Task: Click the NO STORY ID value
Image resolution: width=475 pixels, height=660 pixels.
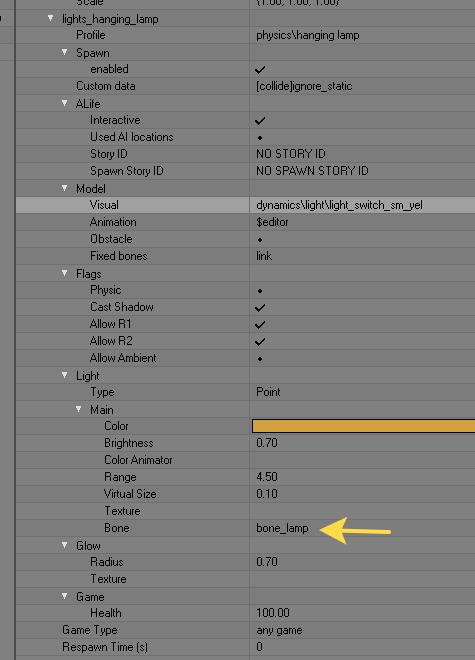Action: tap(291, 154)
